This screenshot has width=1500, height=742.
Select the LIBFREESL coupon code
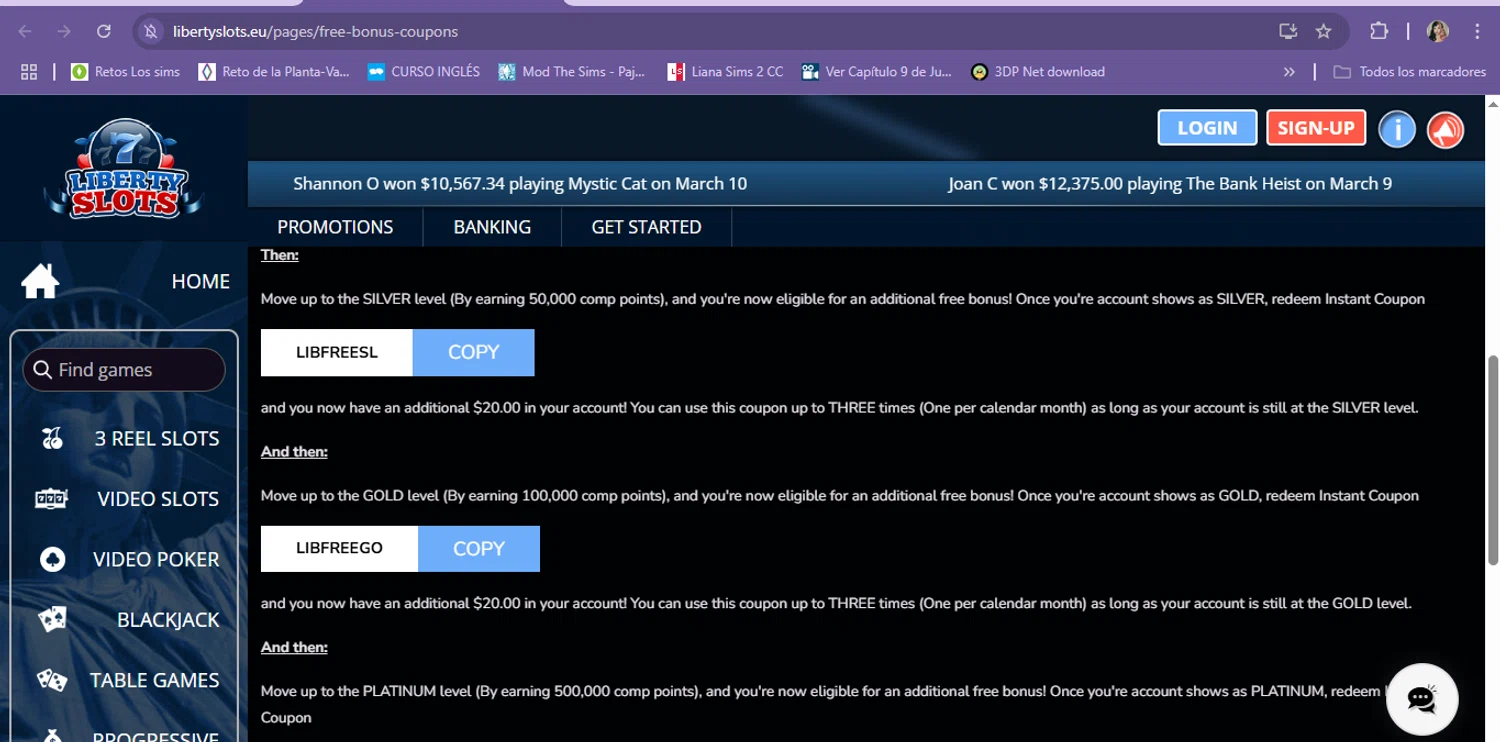tap(337, 352)
